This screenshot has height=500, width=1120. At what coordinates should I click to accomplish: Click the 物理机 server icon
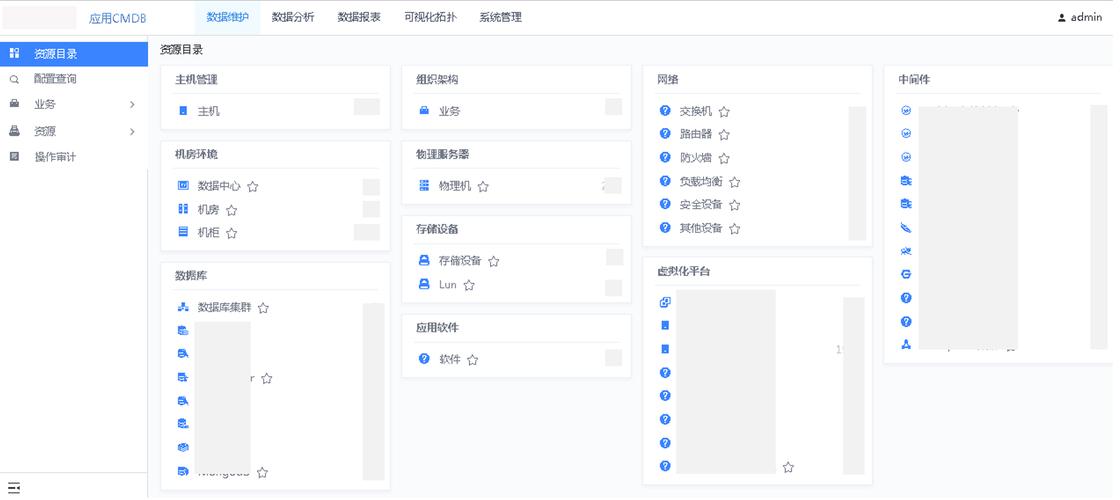click(424, 186)
